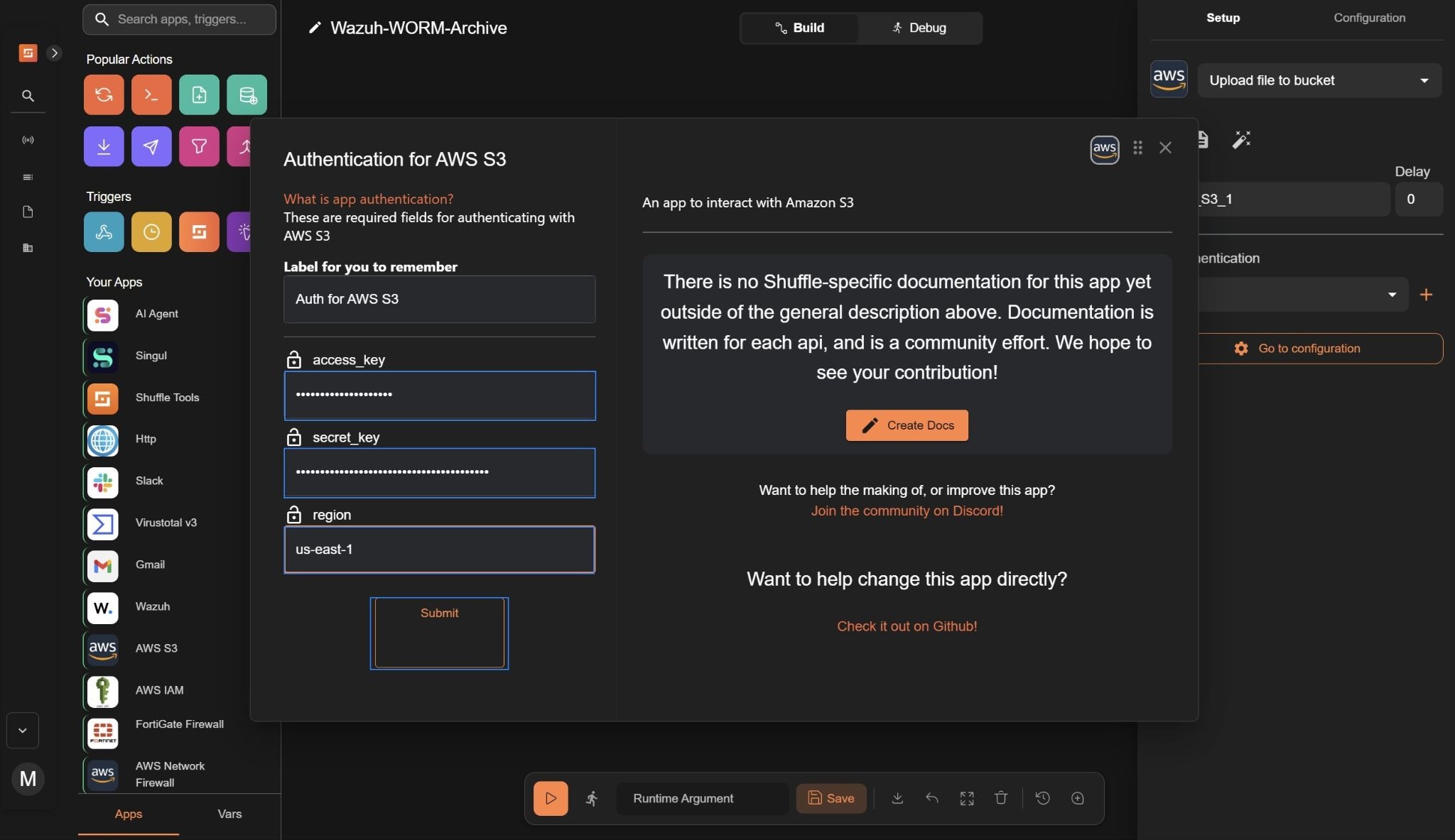Open the Configuration tab

(x=1369, y=18)
